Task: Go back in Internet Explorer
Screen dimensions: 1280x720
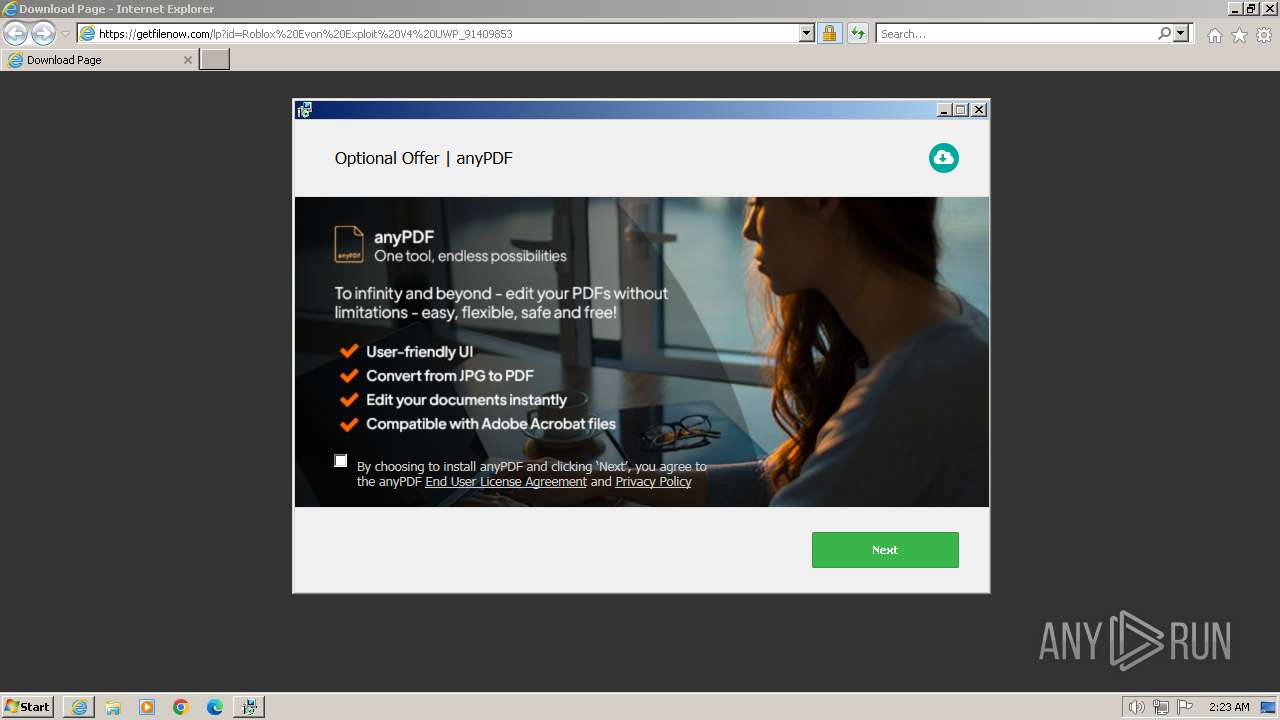Action: [15, 33]
